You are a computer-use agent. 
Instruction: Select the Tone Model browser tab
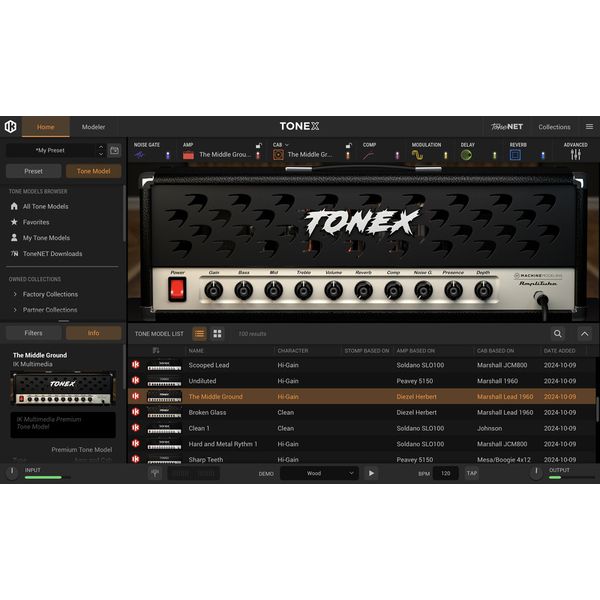point(93,171)
